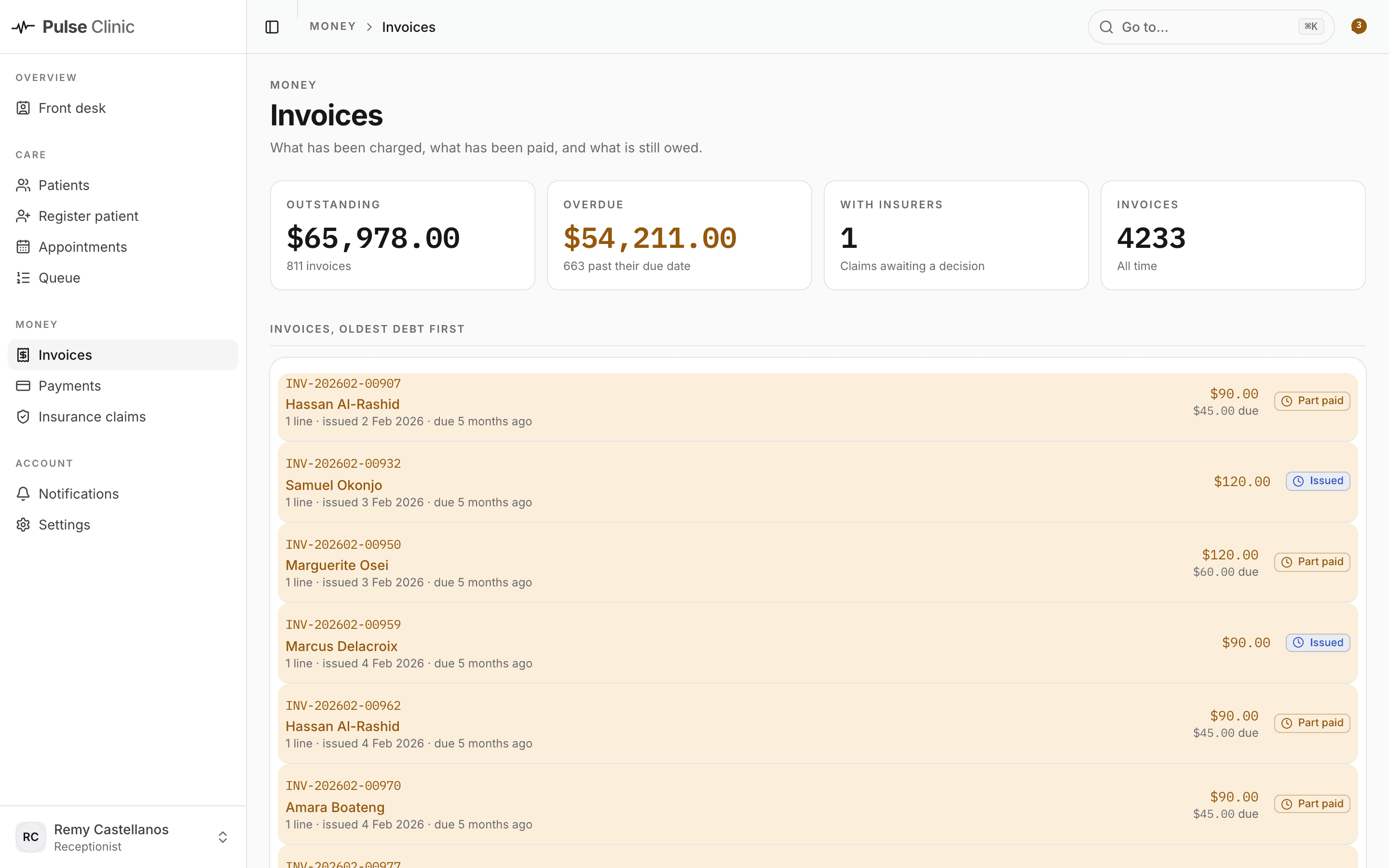The height and width of the screenshot is (868, 1389).
Task: Open Notifications in Account section
Action: pos(123,494)
